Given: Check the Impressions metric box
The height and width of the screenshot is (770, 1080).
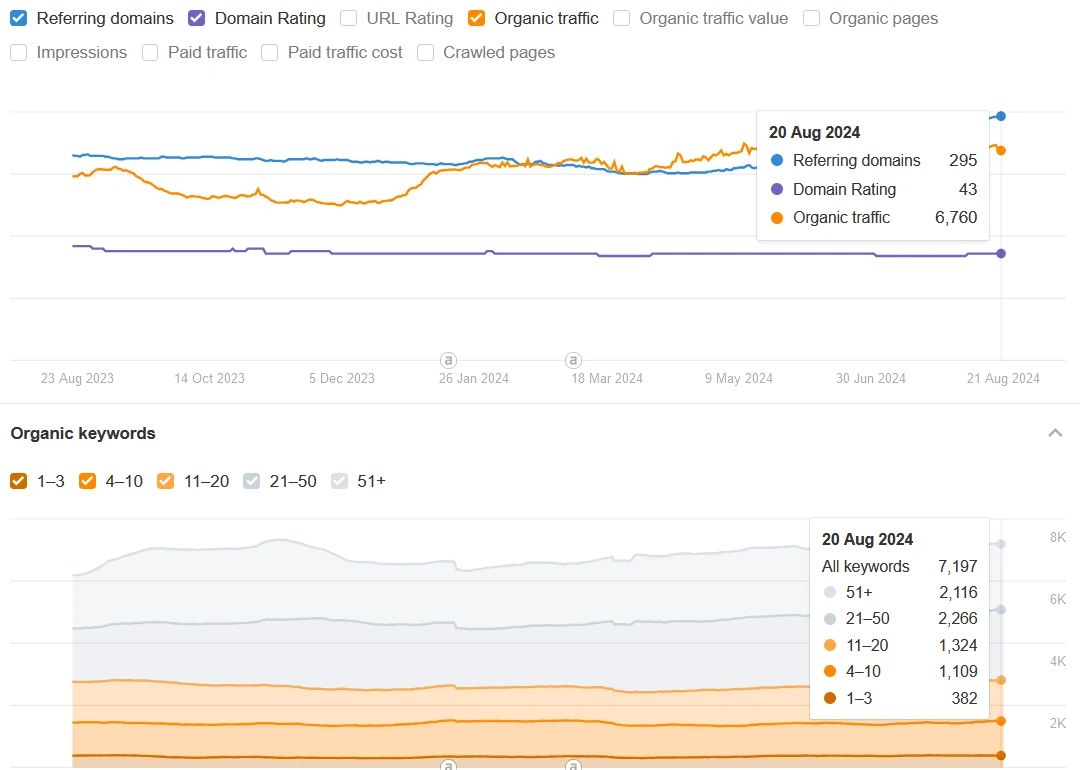Looking at the screenshot, I should [19, 52].
